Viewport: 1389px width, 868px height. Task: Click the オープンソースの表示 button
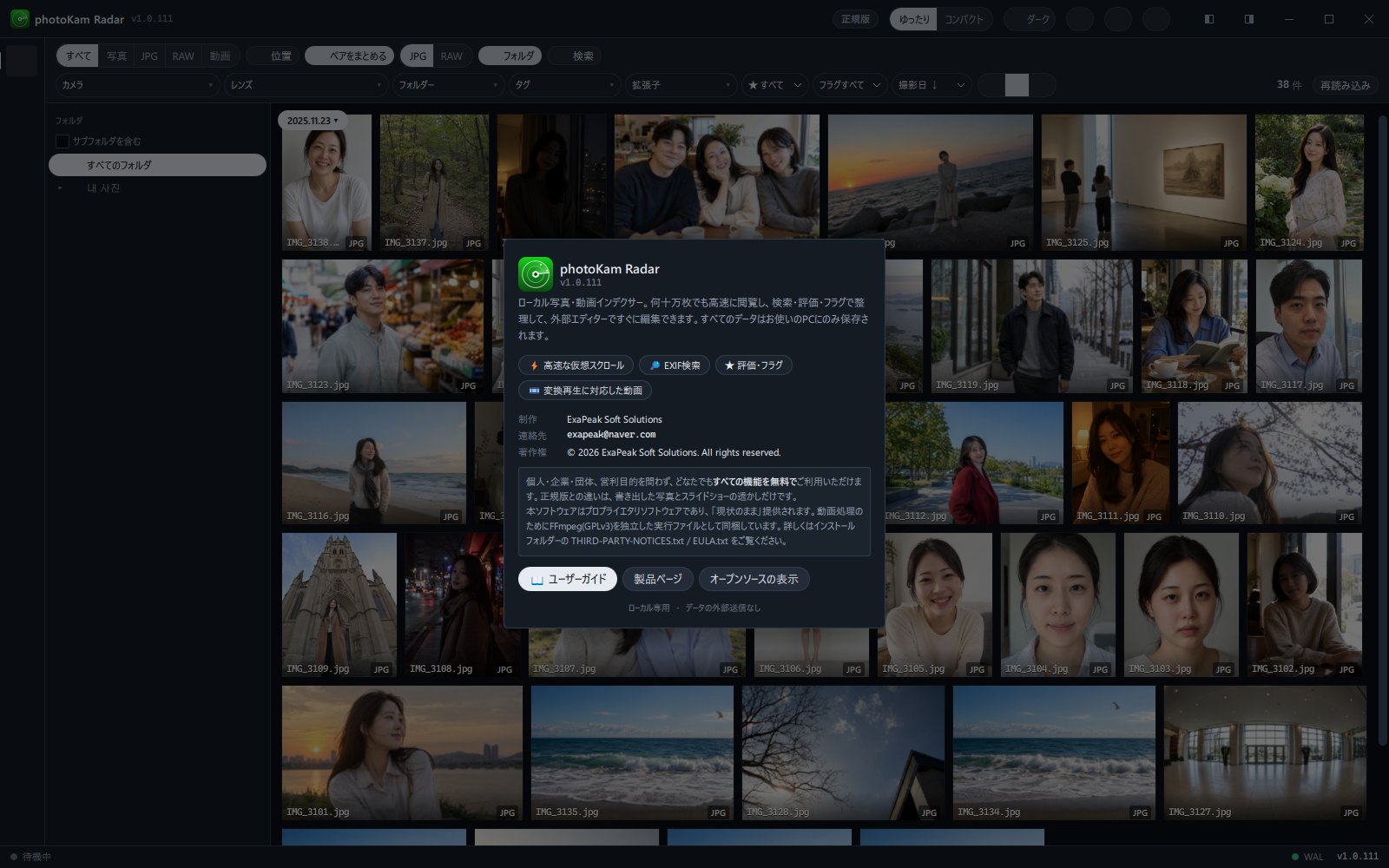754,579
